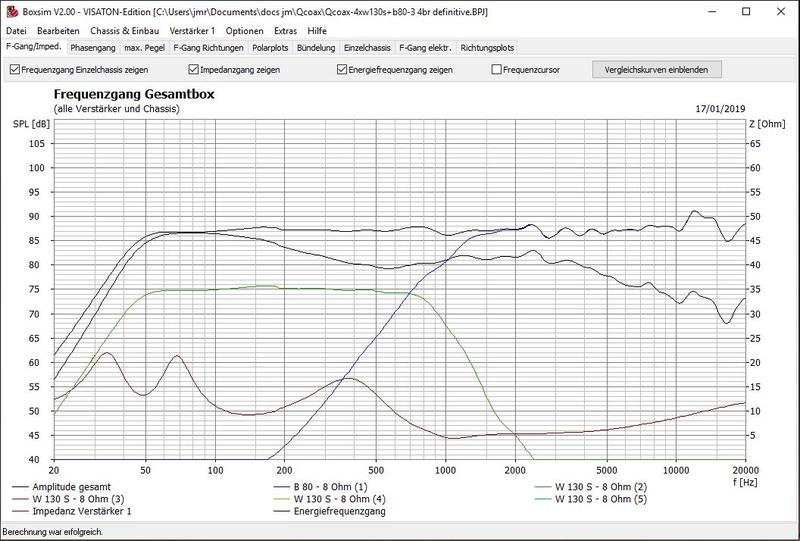Switch to the Phasengang tab
The image size is (800, 541).
93,48
